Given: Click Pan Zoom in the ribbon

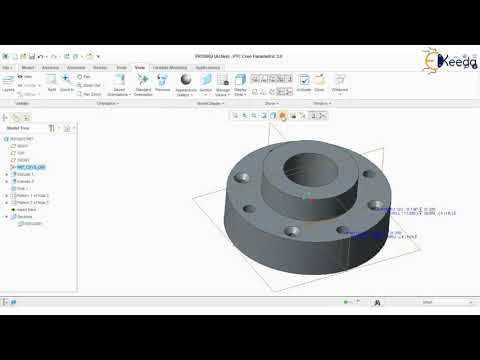Looking at the screenshot, I should (89, 94).
